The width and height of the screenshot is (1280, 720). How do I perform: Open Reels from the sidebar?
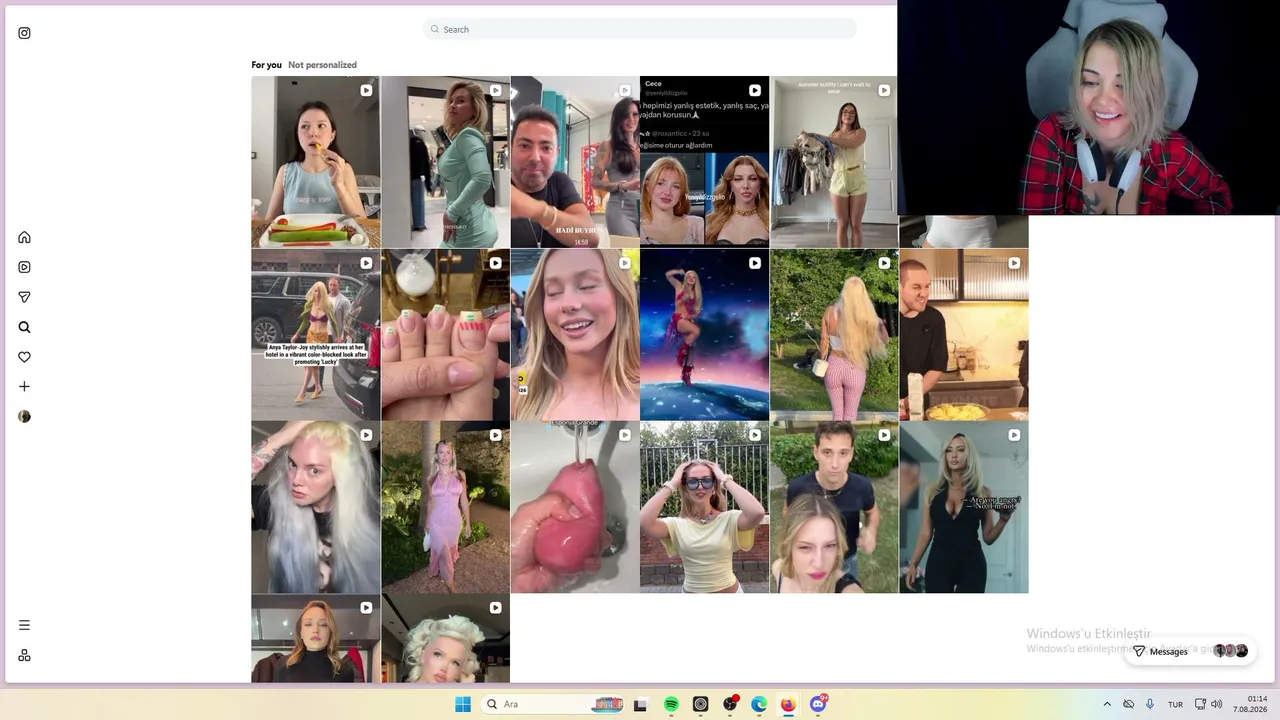click(x=24, y=267)
